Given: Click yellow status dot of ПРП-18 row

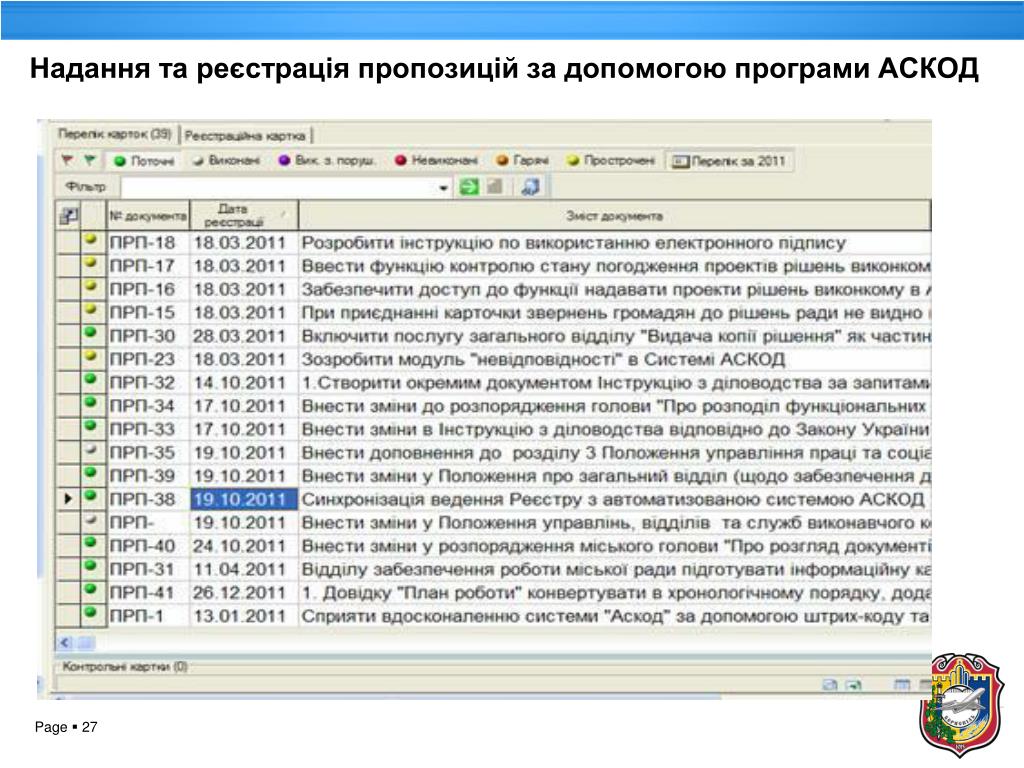Looking at the screenshot, I should tap(91, 239).
